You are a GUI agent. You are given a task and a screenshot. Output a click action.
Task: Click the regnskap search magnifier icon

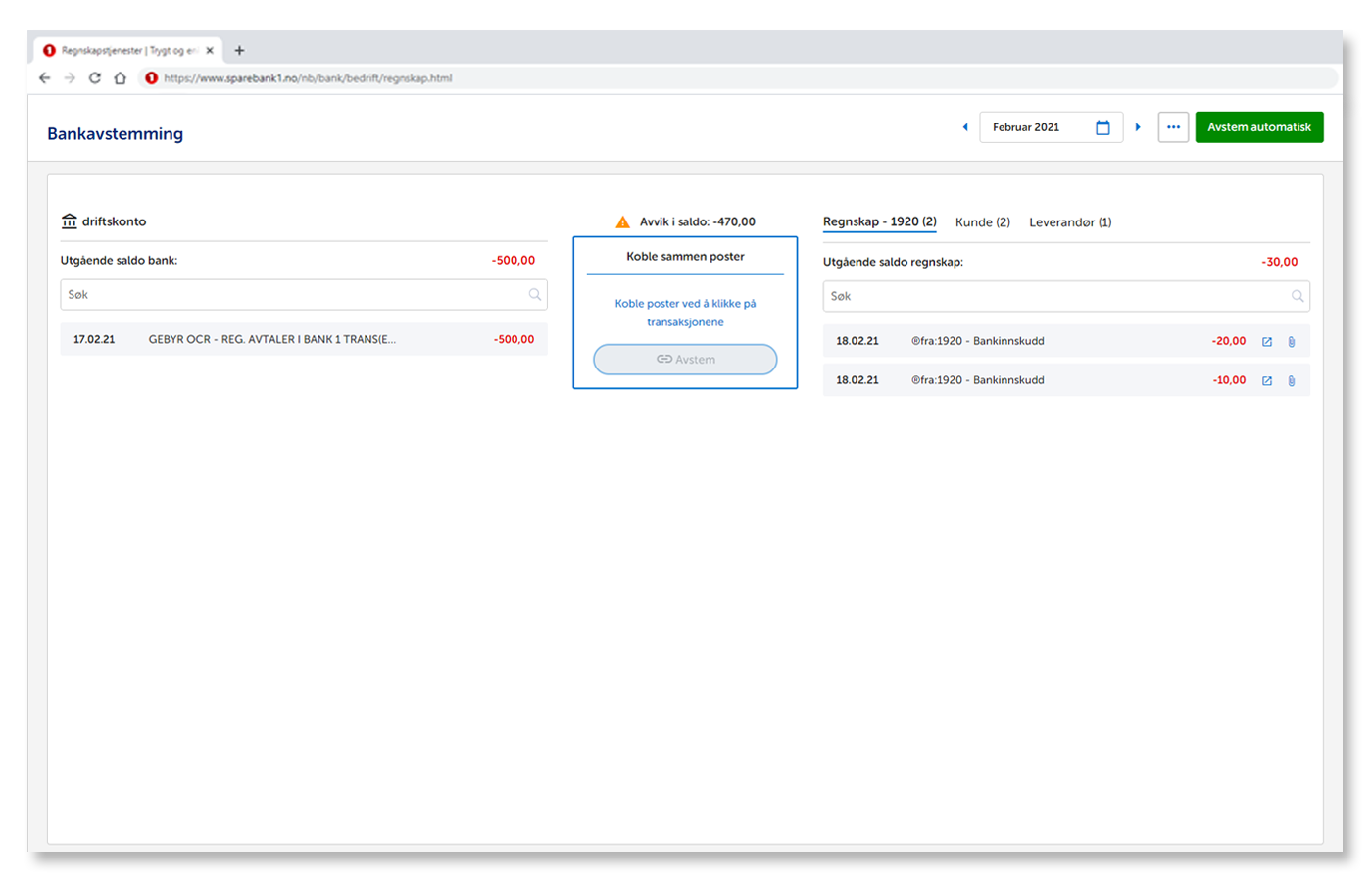tap(1298, 296)
